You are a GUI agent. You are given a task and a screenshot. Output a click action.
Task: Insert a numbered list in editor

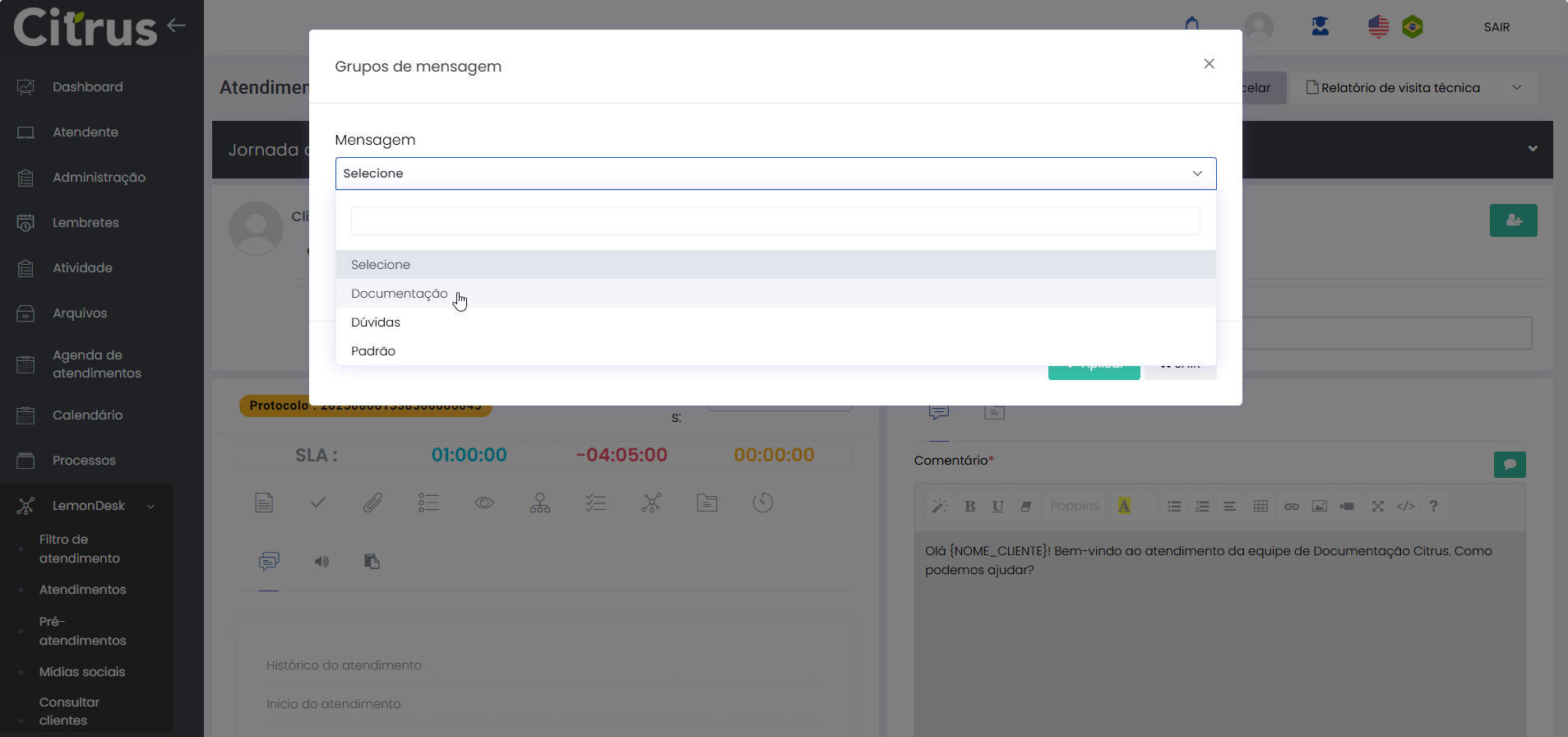[x=1202, y=507]
